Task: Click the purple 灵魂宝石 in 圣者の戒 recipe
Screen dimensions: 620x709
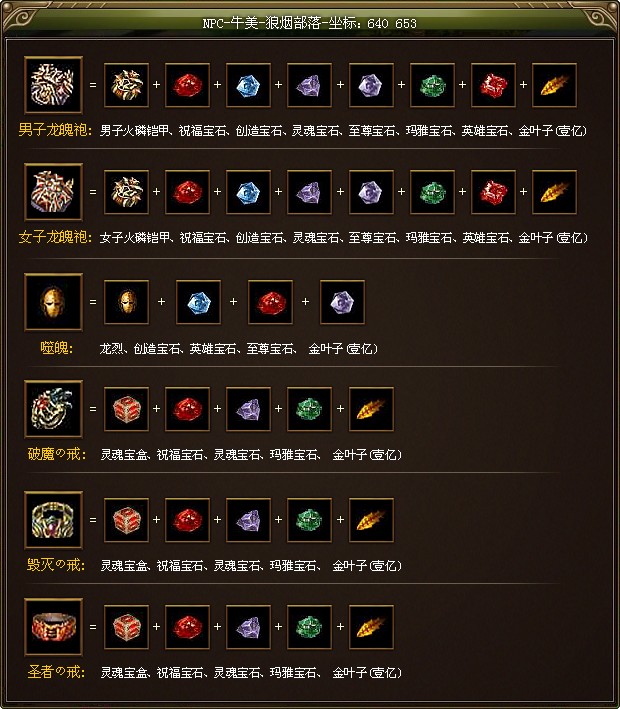Action: click(249, 627)
